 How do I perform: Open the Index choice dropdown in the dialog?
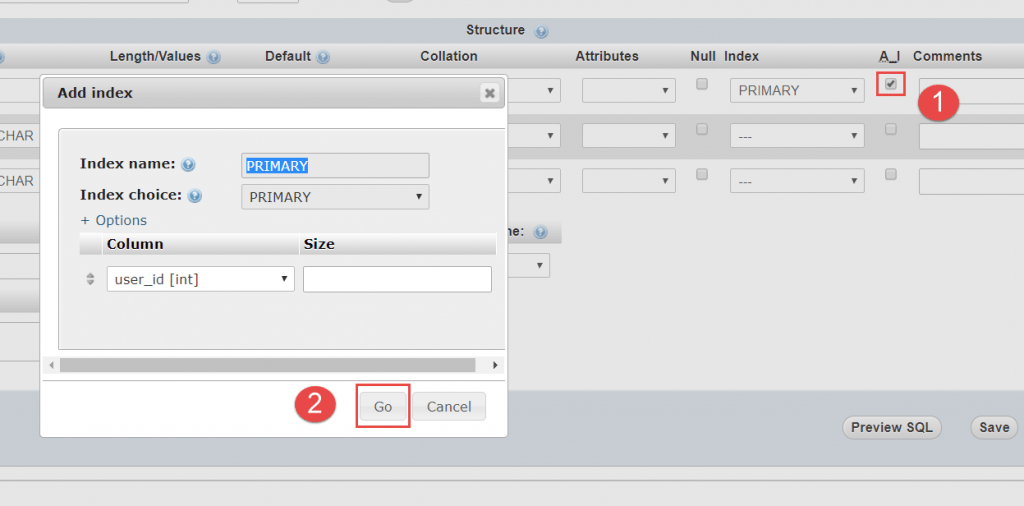[335, 197]
